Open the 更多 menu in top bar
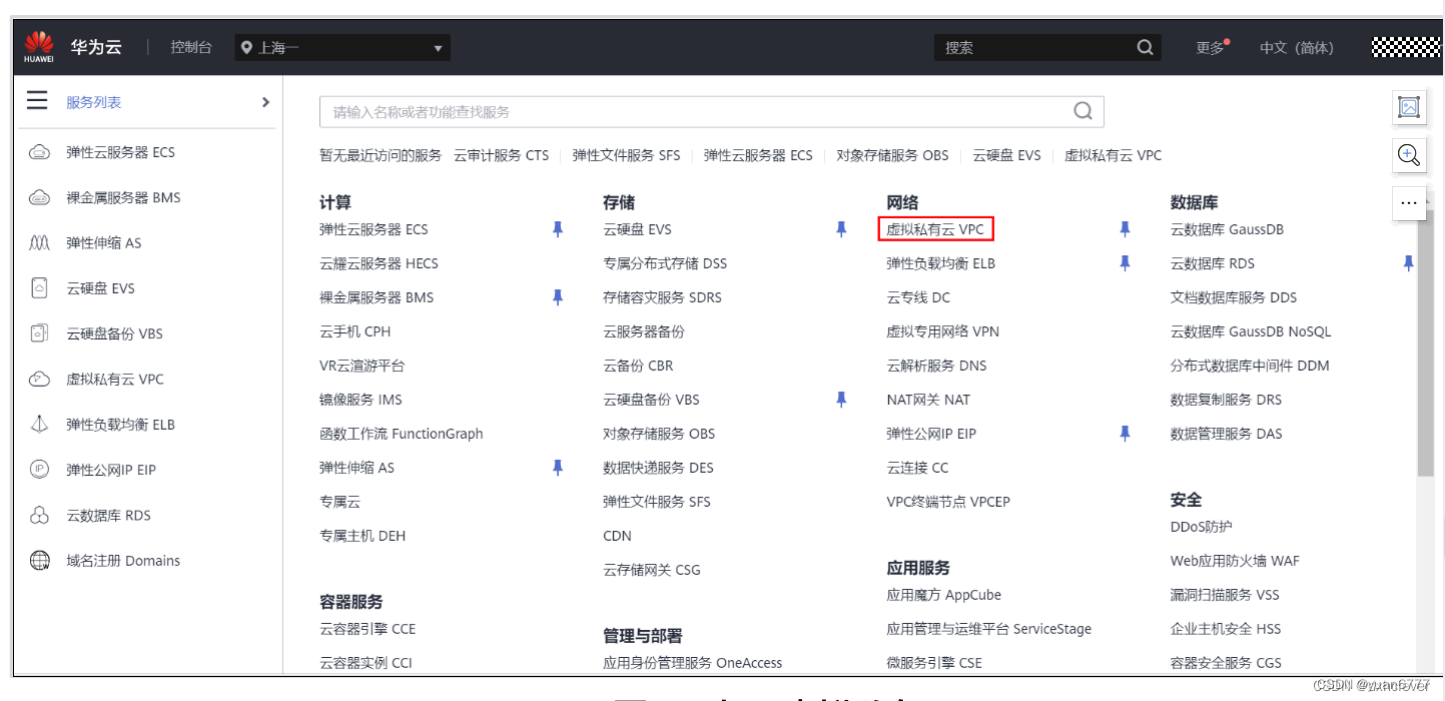 [1212, 47]
